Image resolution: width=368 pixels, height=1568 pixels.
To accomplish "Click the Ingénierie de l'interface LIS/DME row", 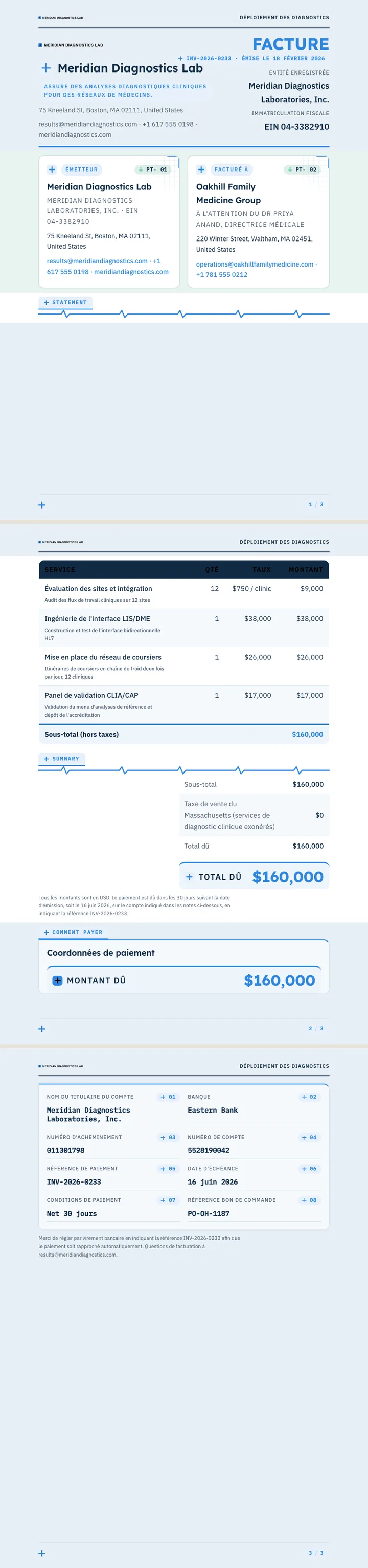I will [x=184, y=628].
